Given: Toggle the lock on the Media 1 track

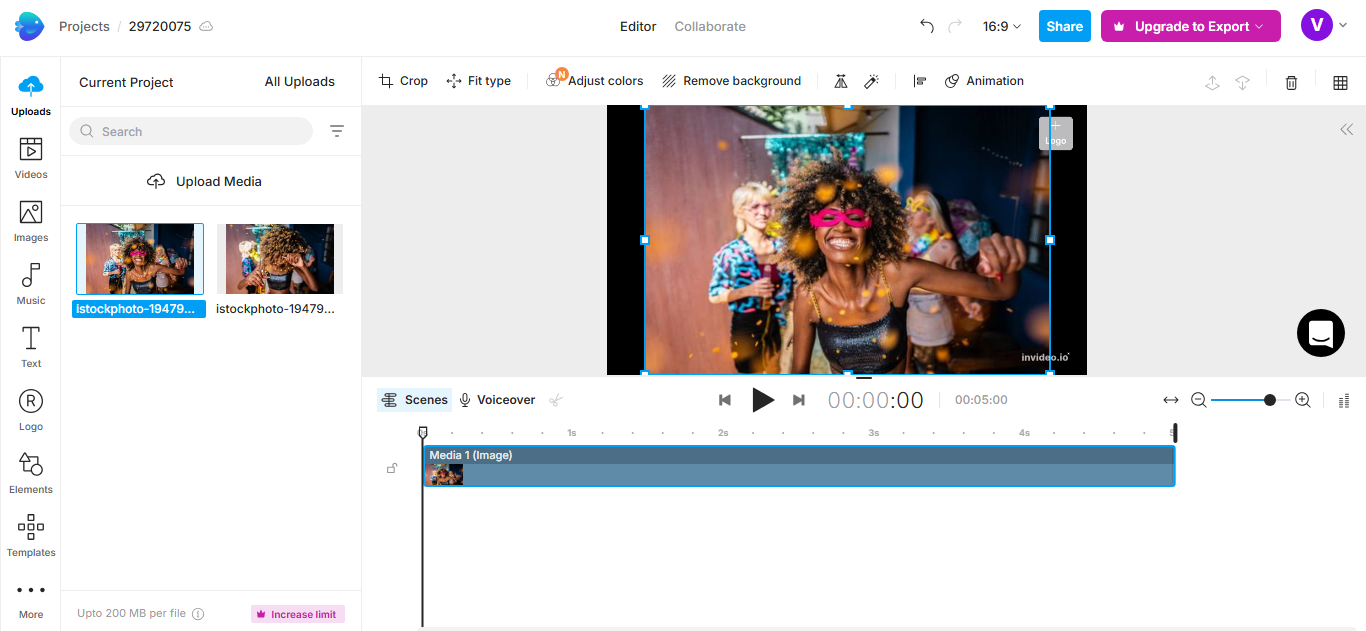Looking at the screenshot, I should coord(392,467).
